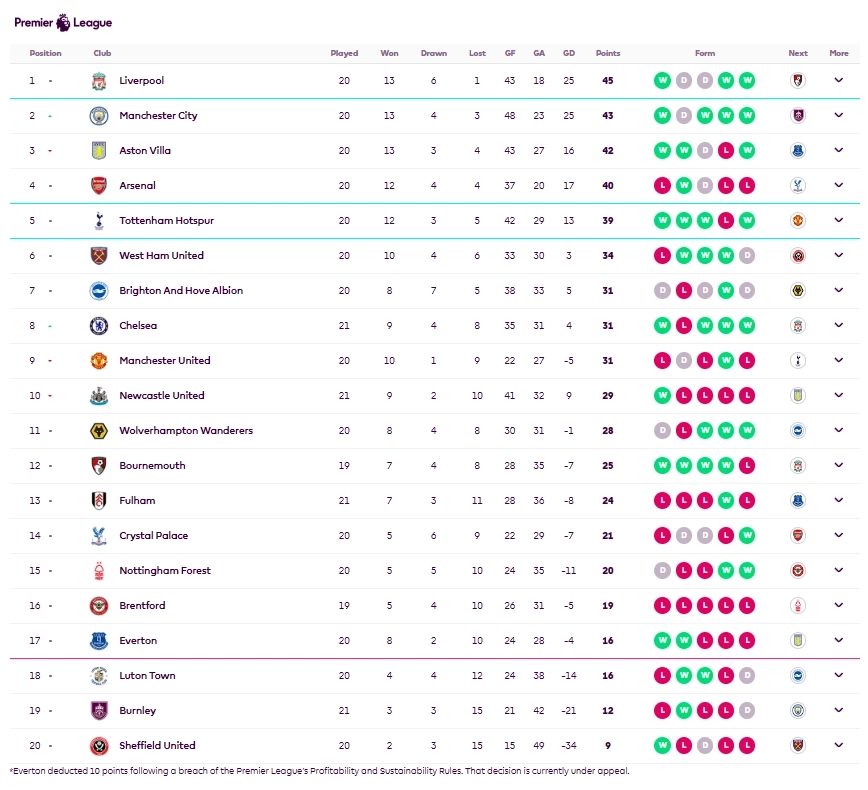Expand more info for West Ham United
This screenshot has width=868, height=790.
(839, 256)
